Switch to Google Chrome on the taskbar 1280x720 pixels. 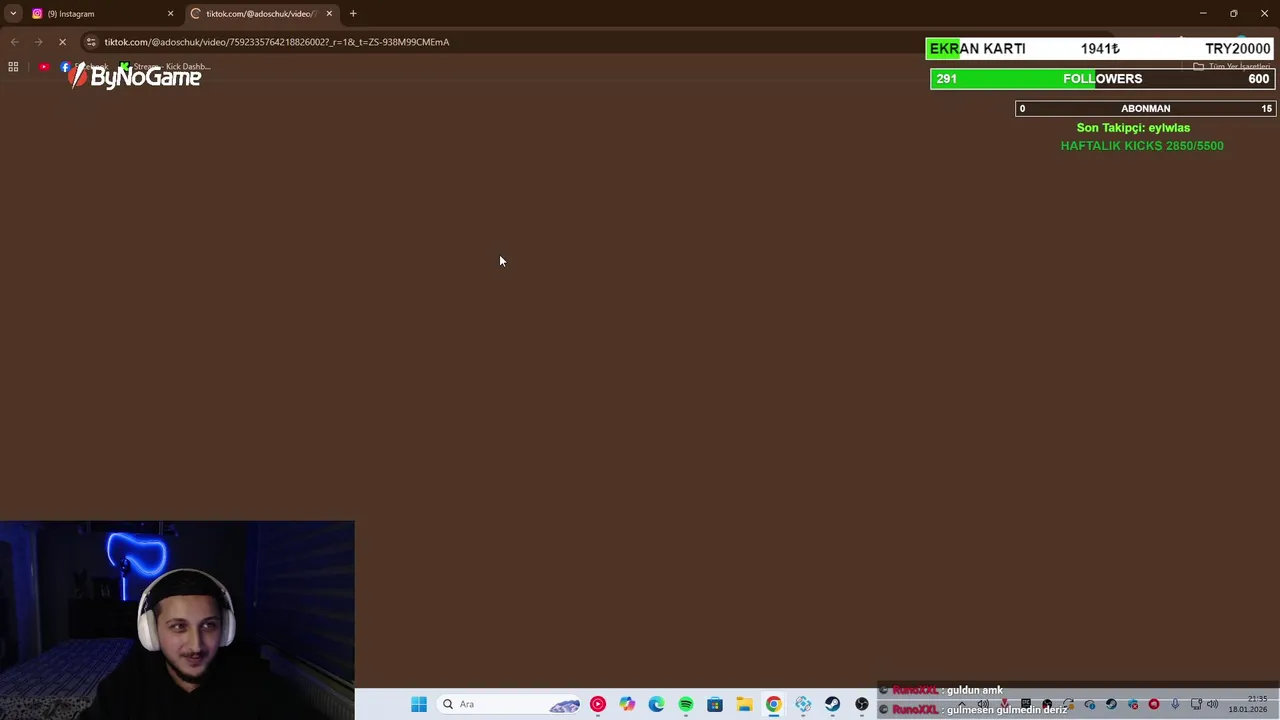(x=774, y=704)
